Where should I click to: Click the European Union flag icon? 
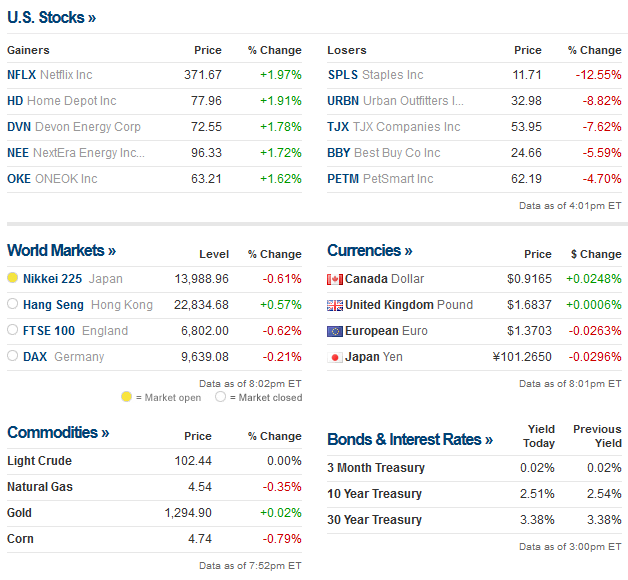335,331
